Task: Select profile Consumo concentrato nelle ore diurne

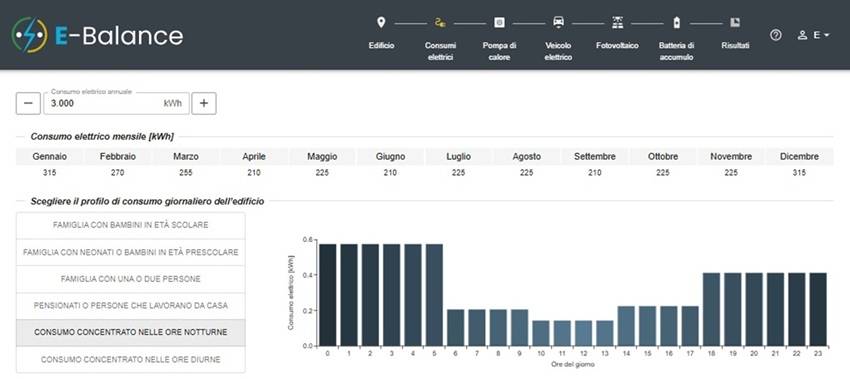Action: point(131,359)
